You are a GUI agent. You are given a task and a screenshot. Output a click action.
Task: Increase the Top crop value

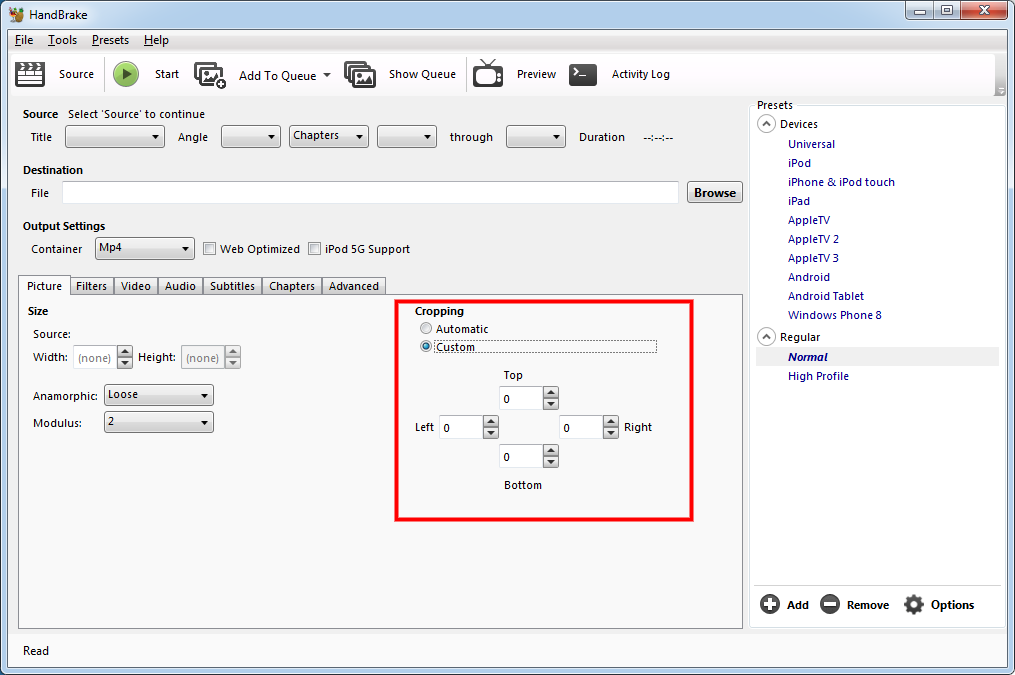(x=551, y=392)
